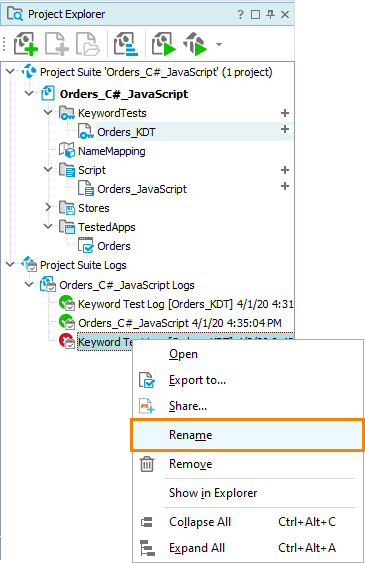Image resolution: width=365 pixels, height=563 pixels.
Task: Collapse the Script folder
Action: 48,169
